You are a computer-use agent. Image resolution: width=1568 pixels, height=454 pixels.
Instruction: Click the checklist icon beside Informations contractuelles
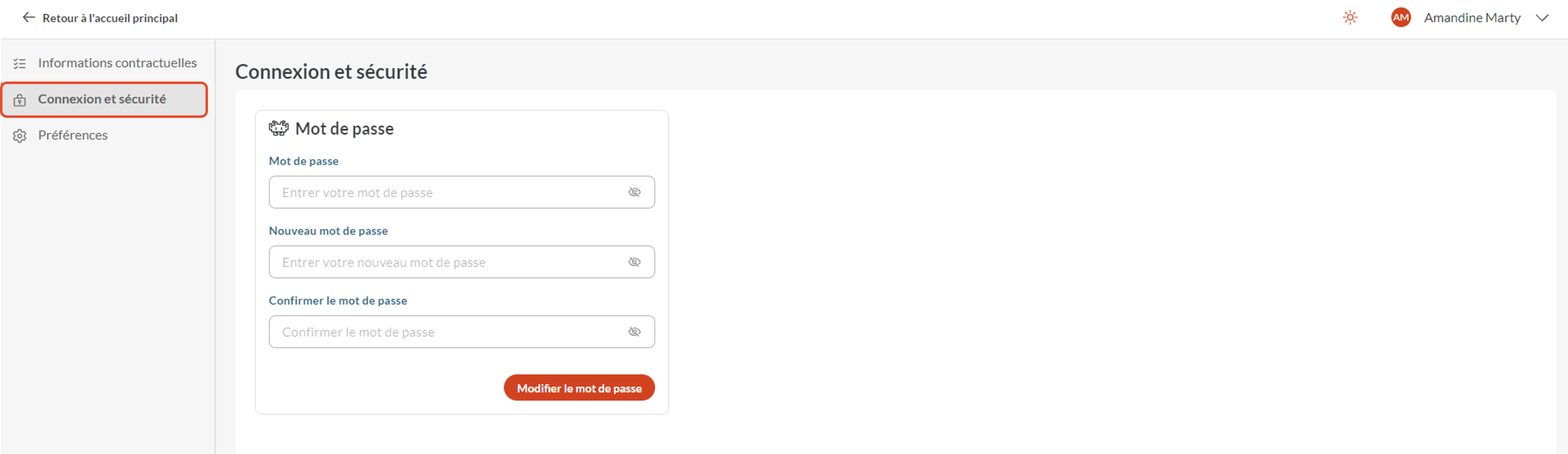point(20,63)
